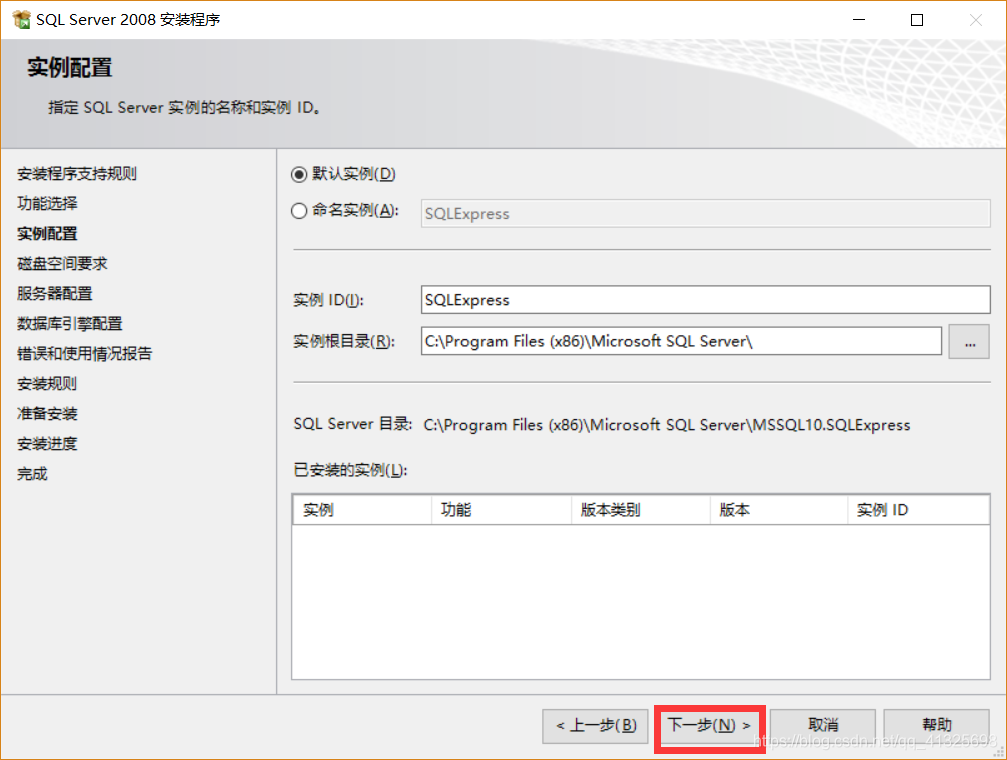Click 数据库引擎配置 in step list

[x=69, y=324]
